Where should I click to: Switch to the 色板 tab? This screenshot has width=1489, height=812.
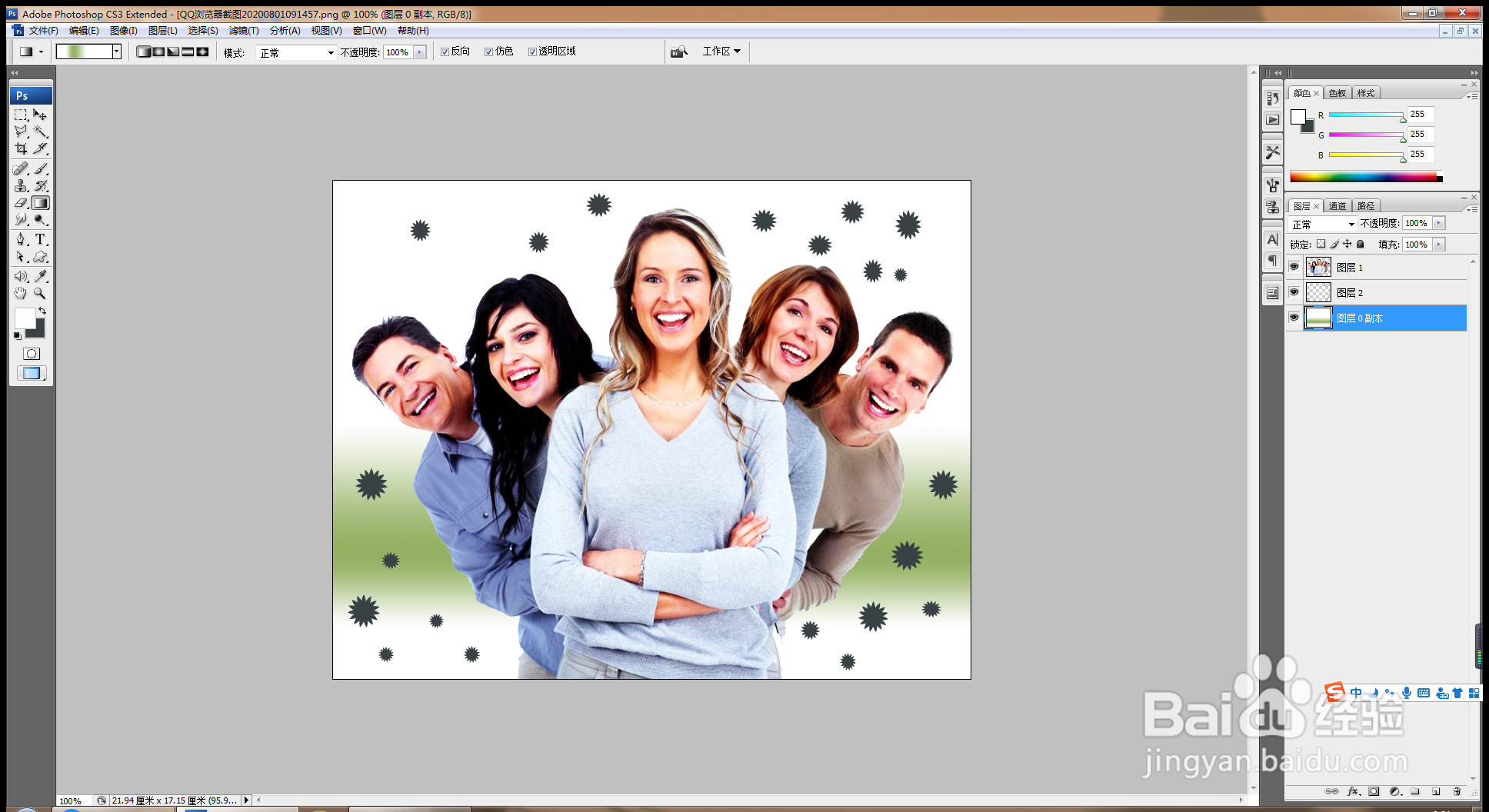pyautogui.click(x=1337, y=93)
